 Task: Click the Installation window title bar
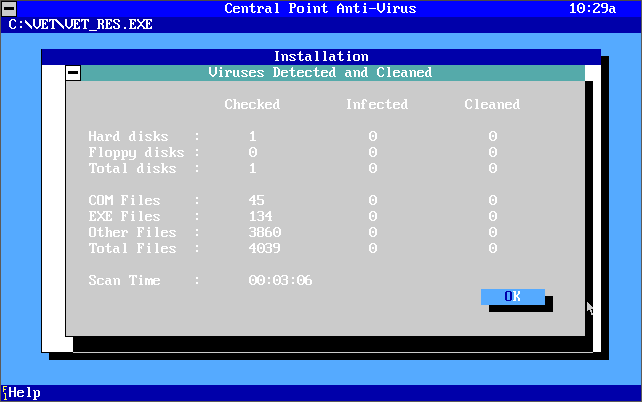[320, 57]
